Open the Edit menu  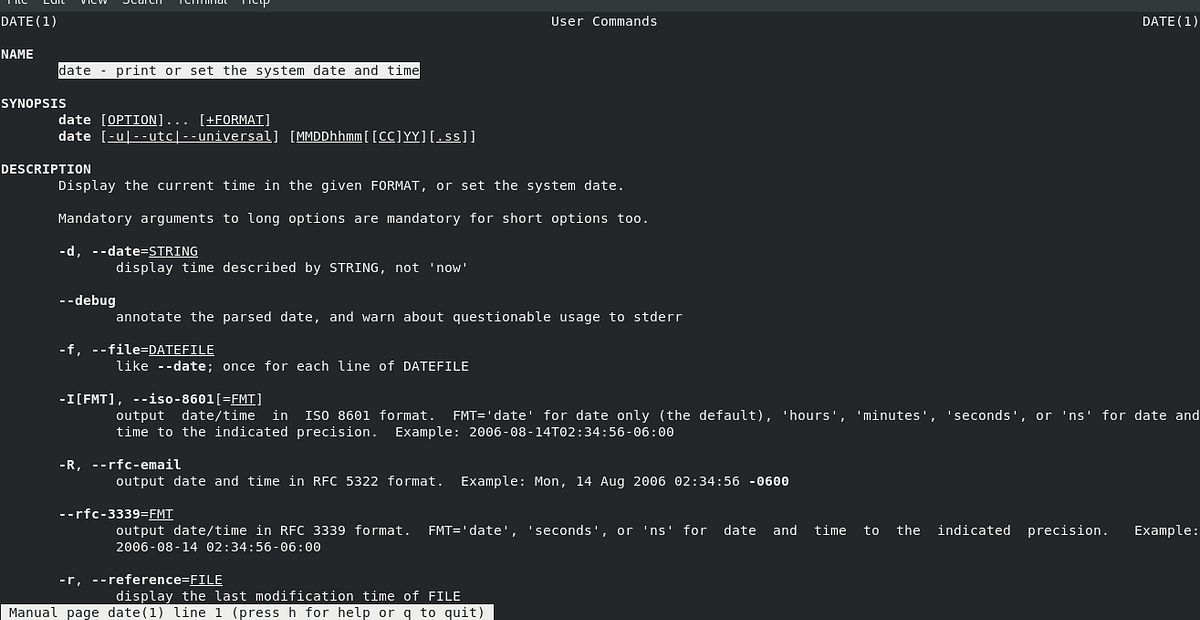tap(54, 3)
